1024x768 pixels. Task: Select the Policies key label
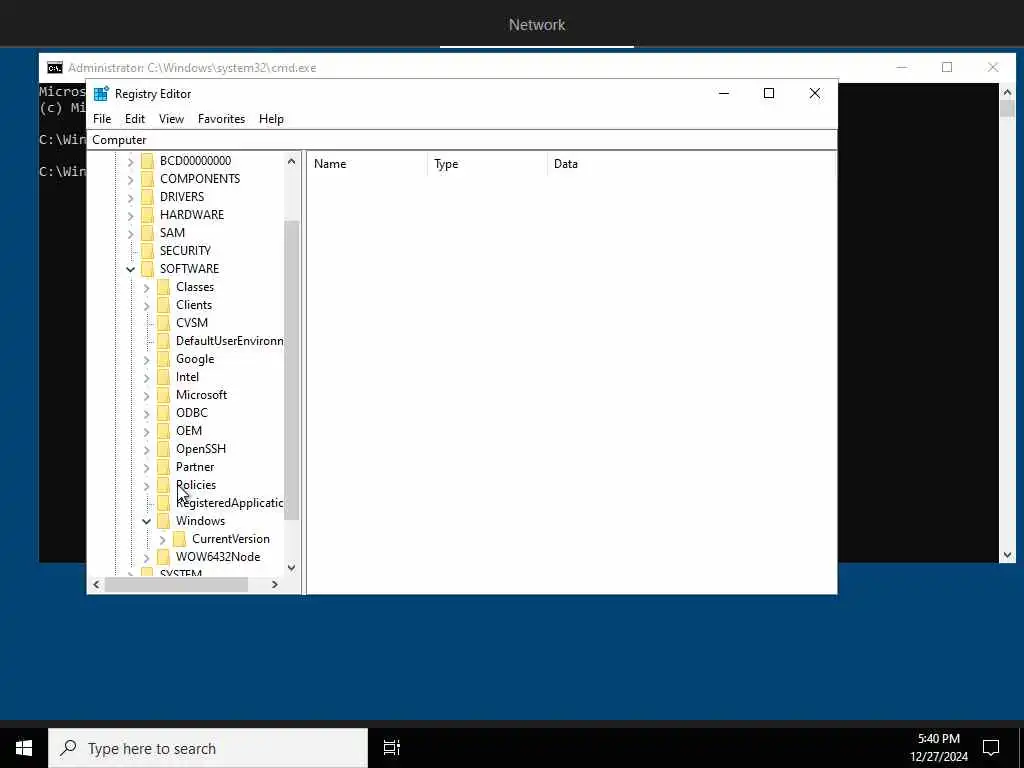pos(196,485)
